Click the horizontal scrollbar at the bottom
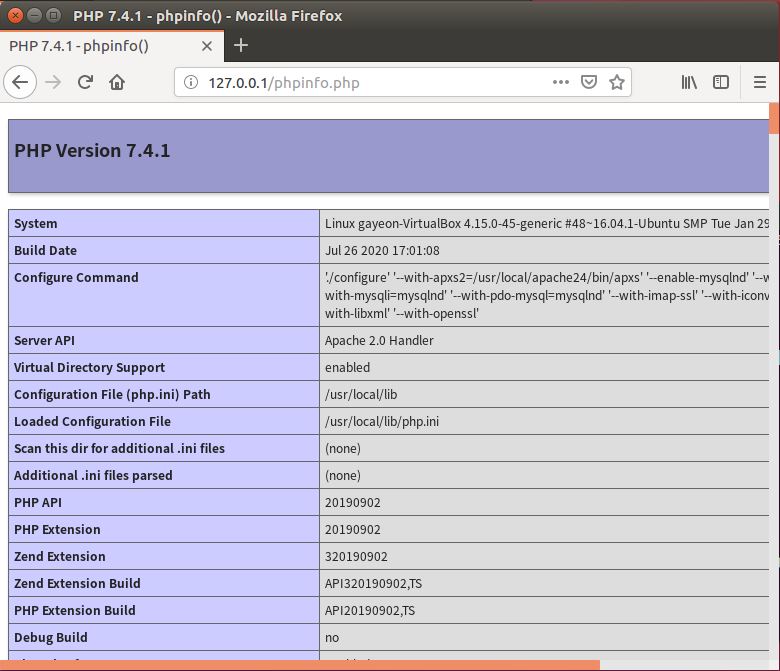Viewport: 780px width, 671px height. [x=299, y=666]
